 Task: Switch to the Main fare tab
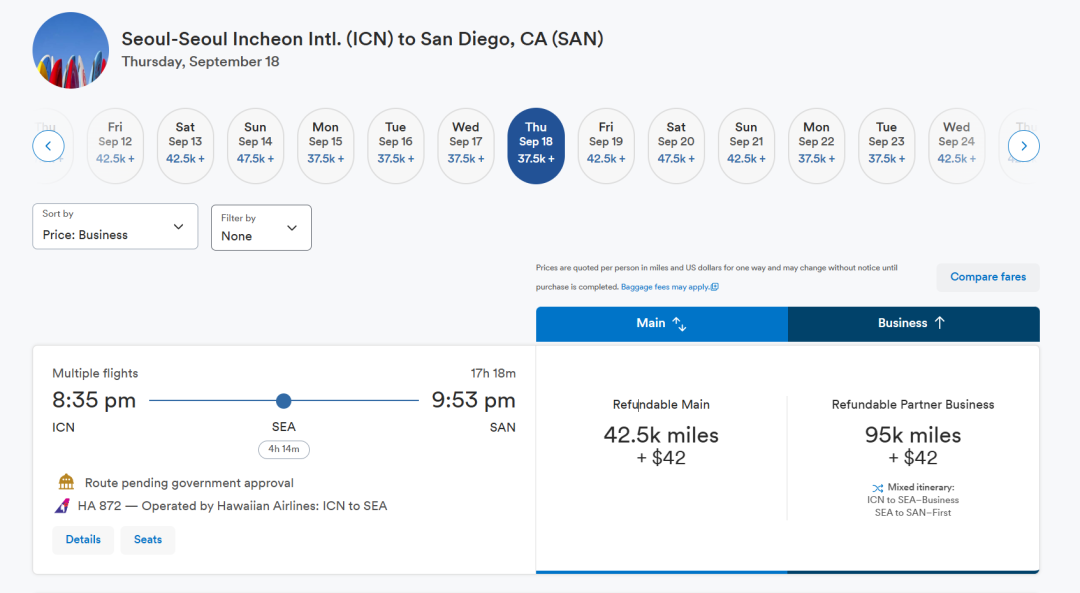click(x=661, y=324)
